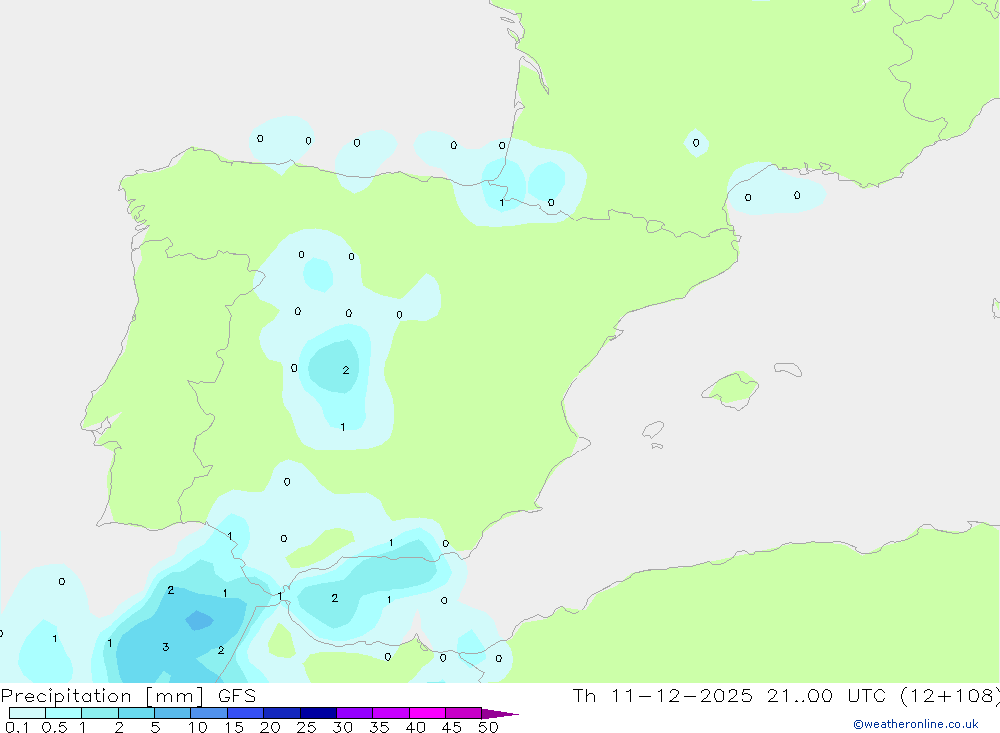The height and width of the screenshot is (733, 1000).
Task: Click the legend label '40'
Action: [416, 727]
